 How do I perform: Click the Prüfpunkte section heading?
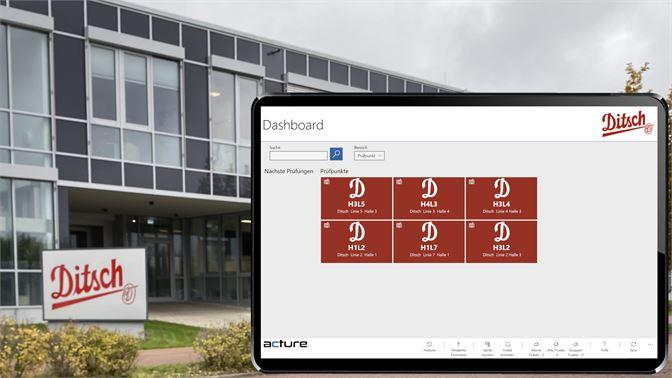click(334, 171)
